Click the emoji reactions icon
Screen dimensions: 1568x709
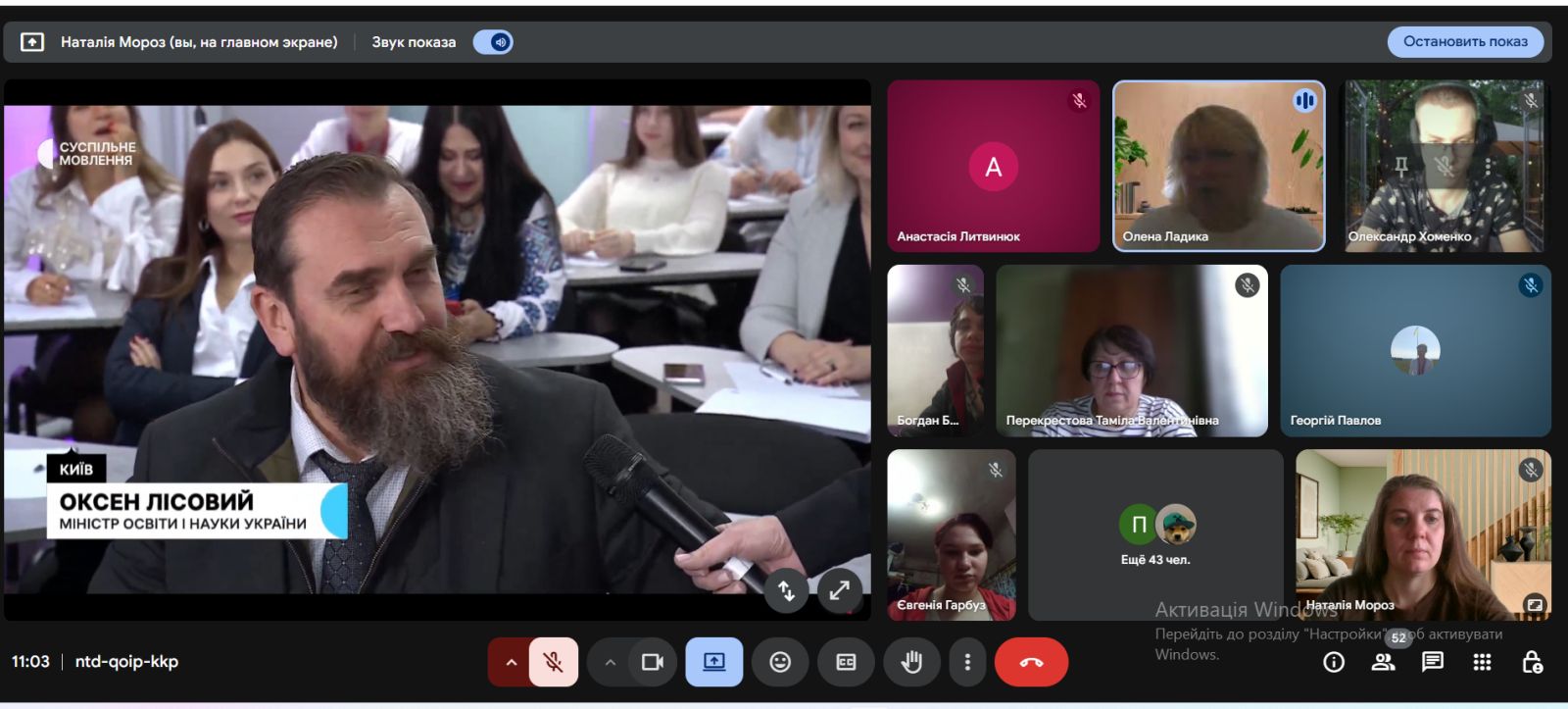pos(780,662)
